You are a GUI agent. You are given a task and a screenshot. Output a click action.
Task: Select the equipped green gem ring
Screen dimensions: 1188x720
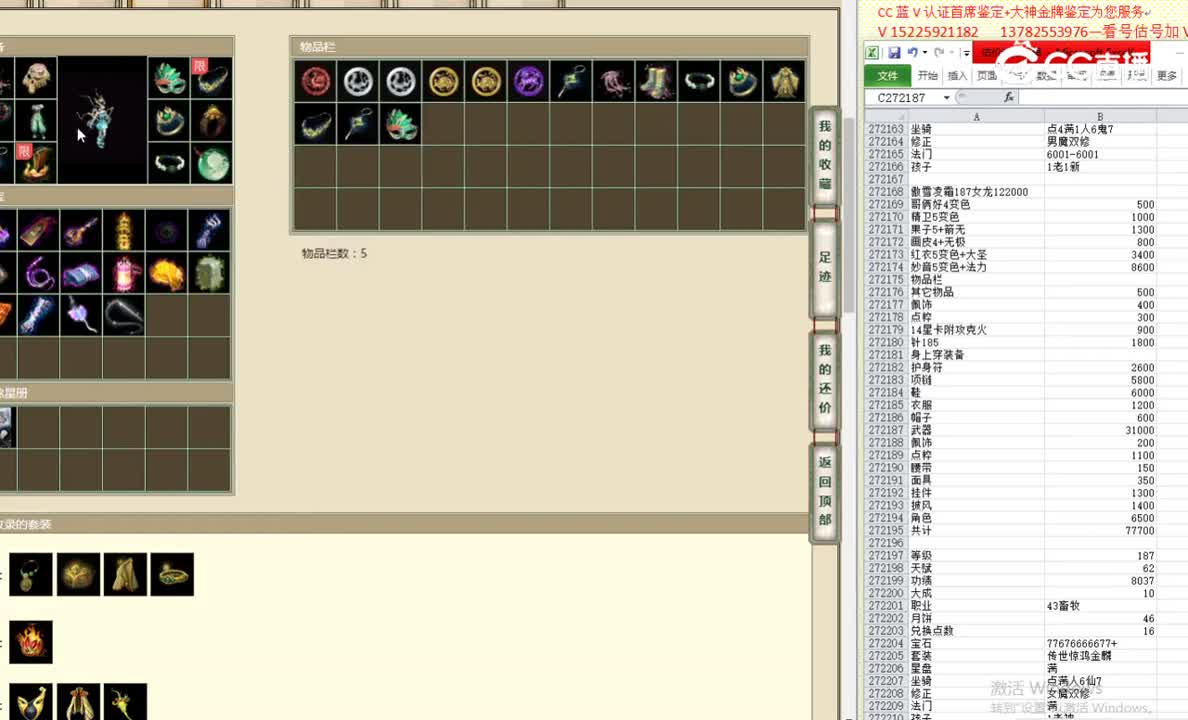168,120
